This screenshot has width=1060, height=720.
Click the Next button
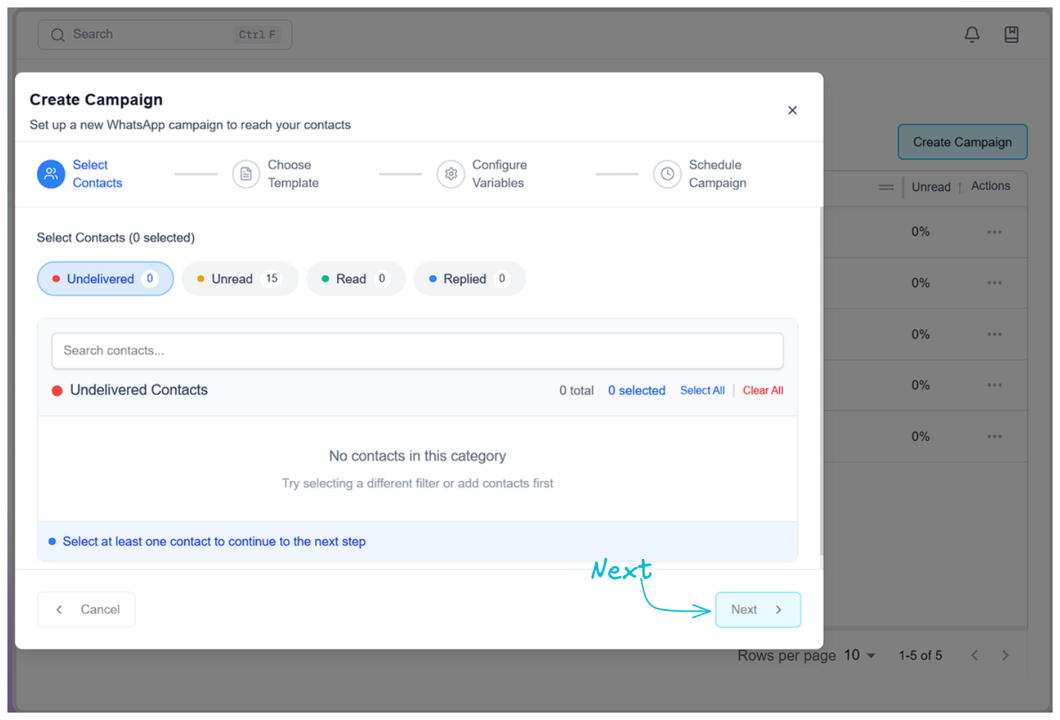(x=758, y=609)
